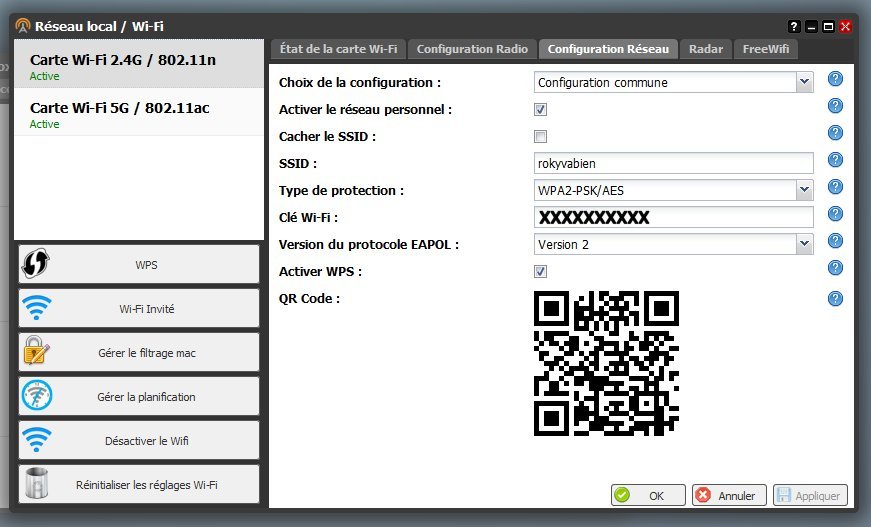Screen dimensions: 871x527
Task: Click the Wi-Fi Invité signal icon
Action: pyautogui.click(x=37, y=308)
